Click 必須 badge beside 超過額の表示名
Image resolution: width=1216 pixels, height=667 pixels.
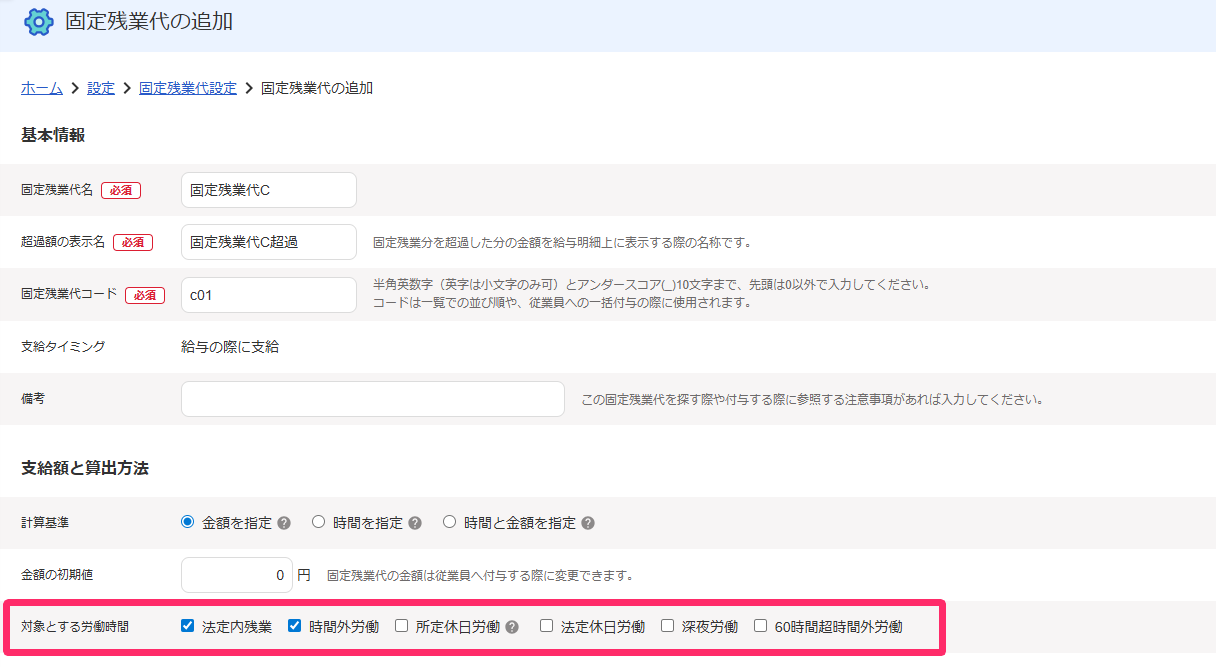[x=132, y=242]
